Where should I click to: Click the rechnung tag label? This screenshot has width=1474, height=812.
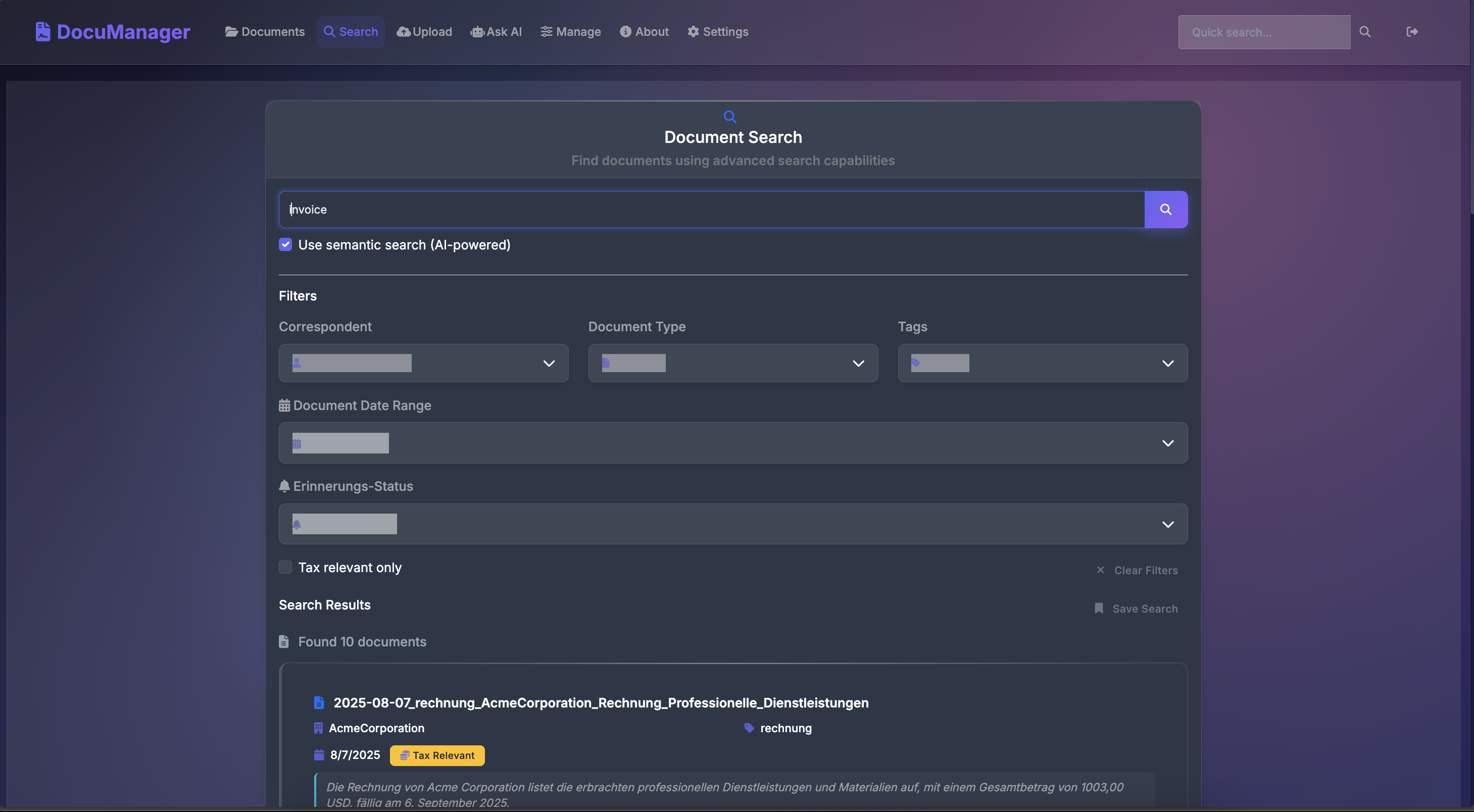click(785, 728)
